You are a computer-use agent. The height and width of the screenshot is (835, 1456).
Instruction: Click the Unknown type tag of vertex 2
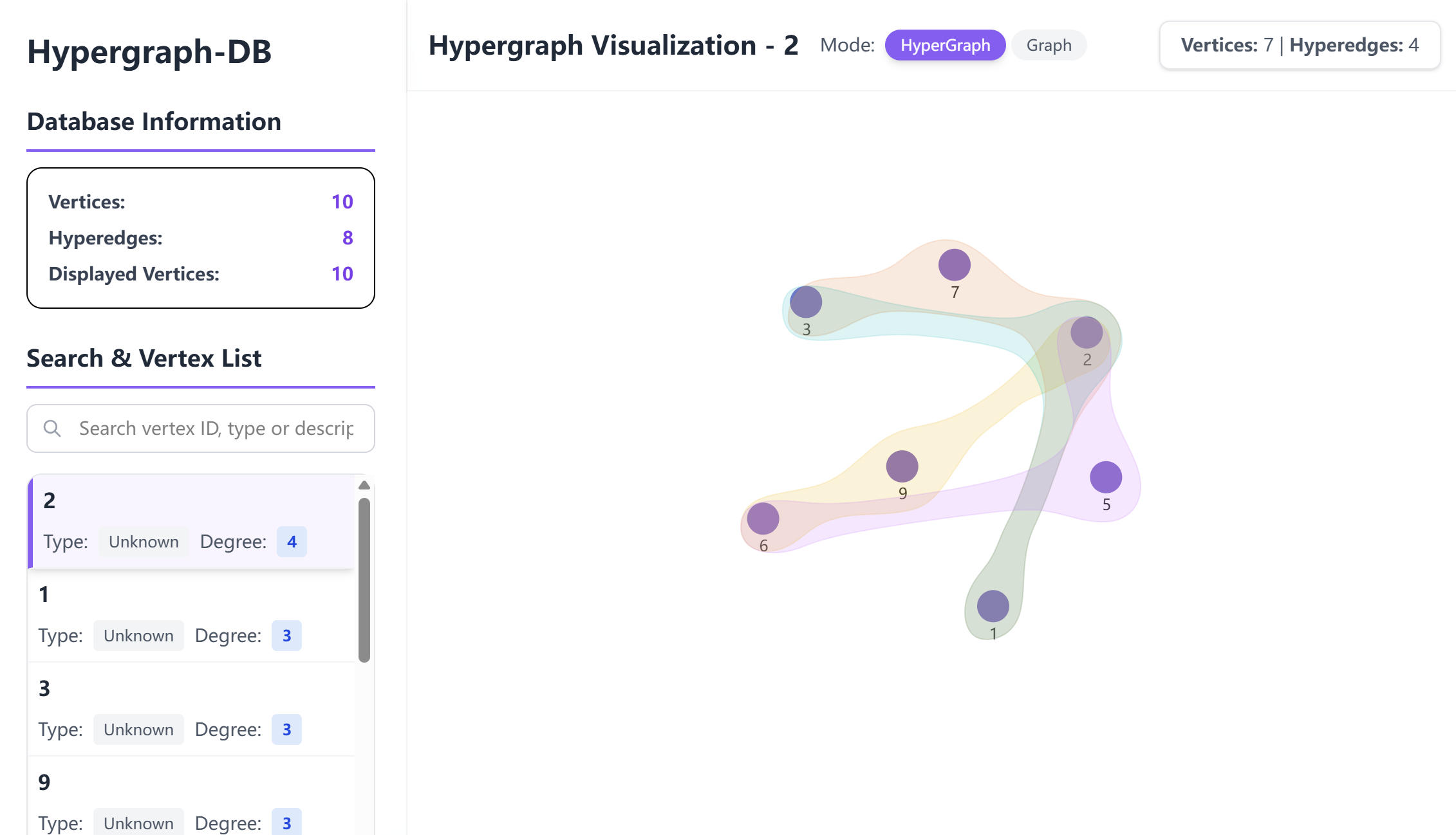point(144,542)
